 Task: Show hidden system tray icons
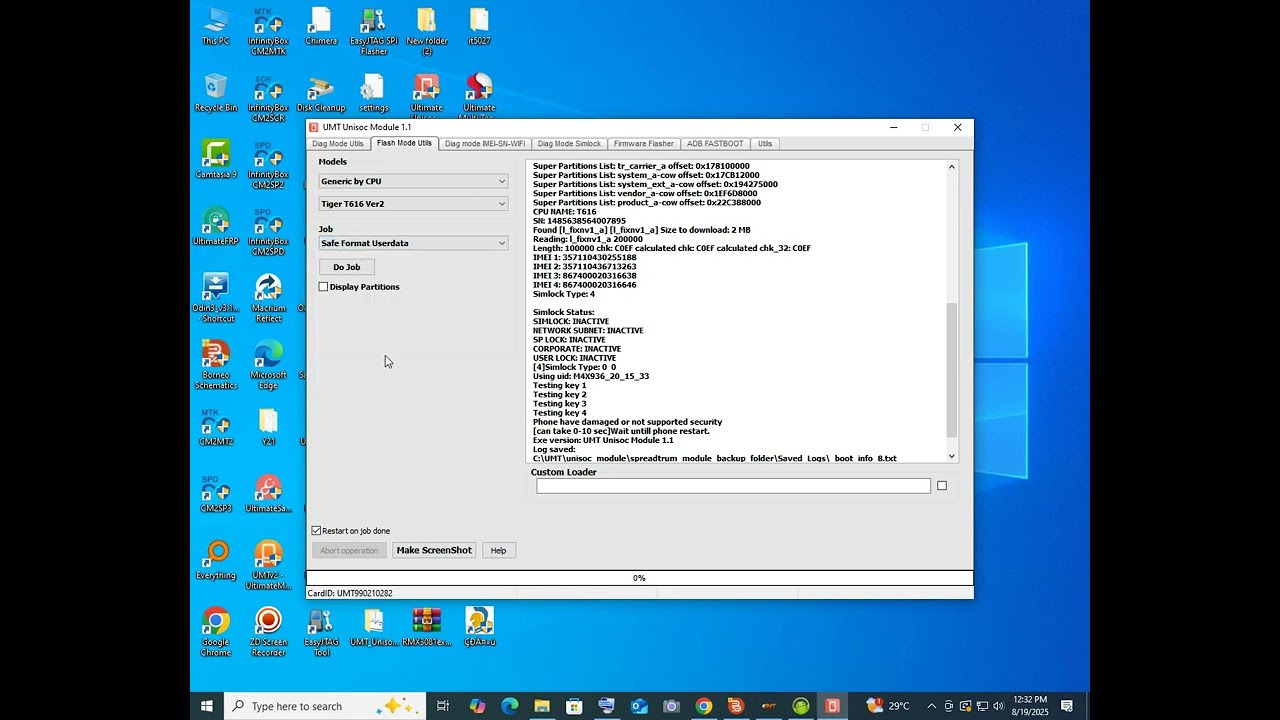click(x=932, y=706)
